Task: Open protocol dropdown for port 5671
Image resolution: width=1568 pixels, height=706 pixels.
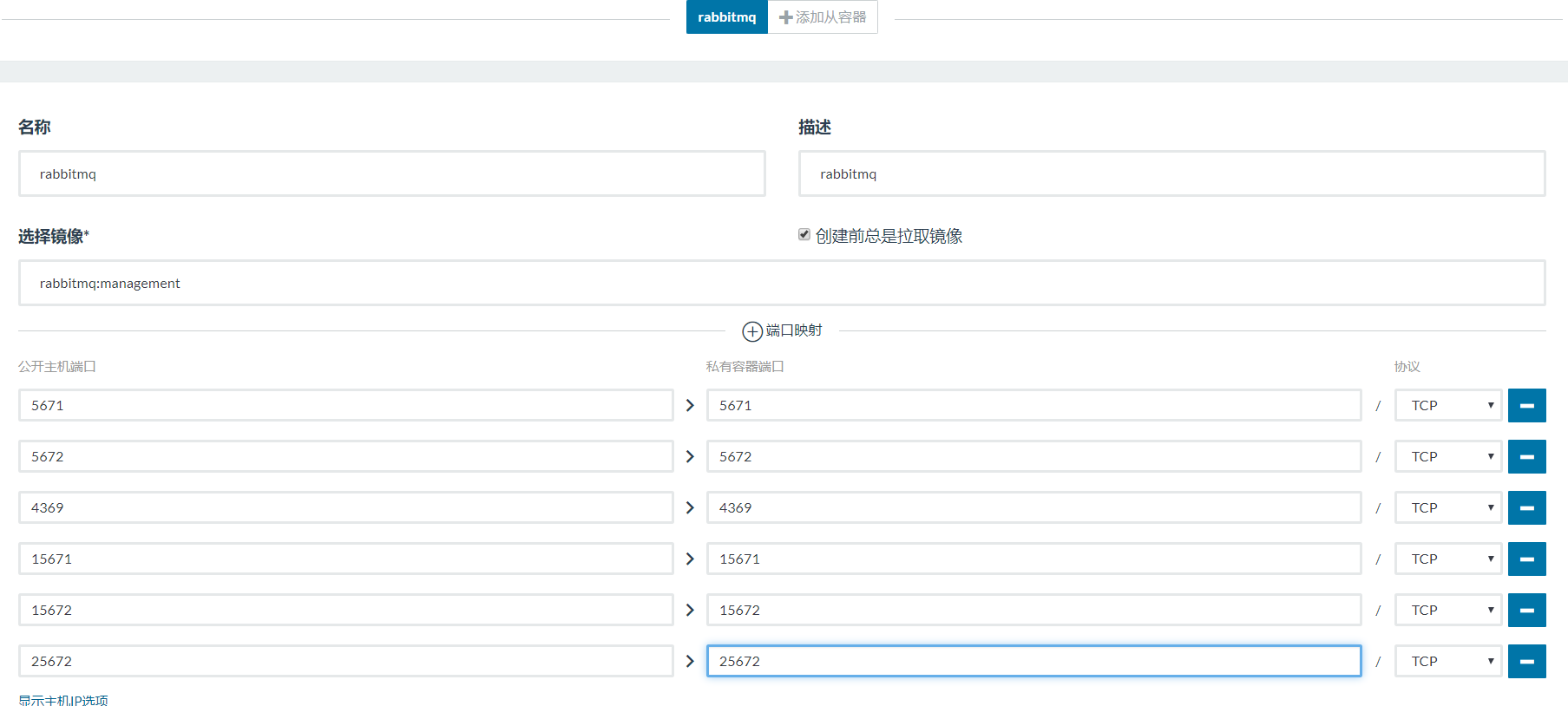Action: click(x=1448, y=405)
